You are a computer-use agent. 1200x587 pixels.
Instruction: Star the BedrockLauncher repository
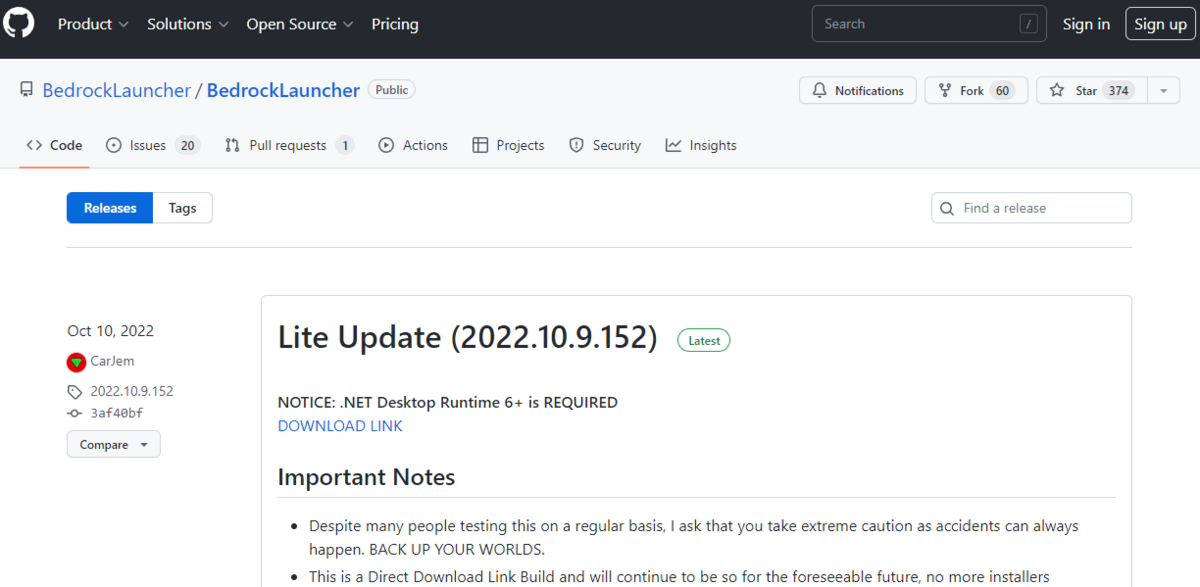(1092, 90)
